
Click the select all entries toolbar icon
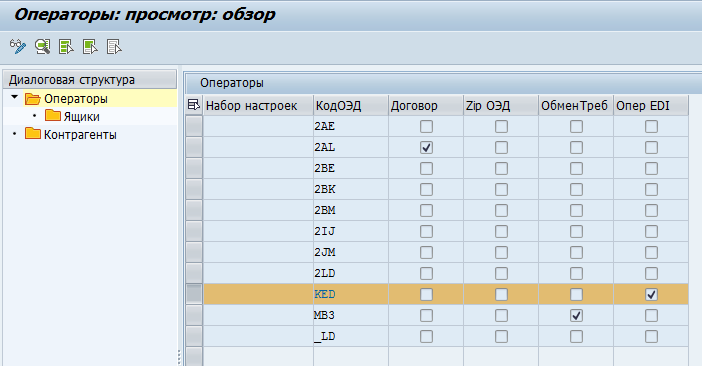click(66, 47)
